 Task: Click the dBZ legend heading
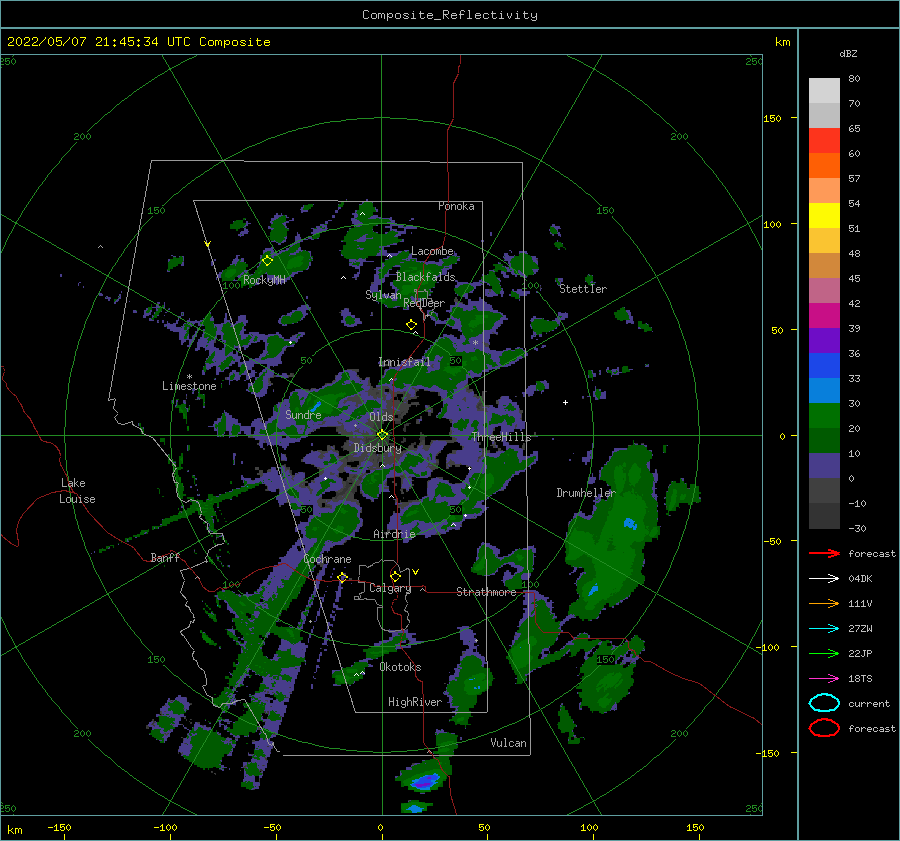(x=848, y=54)
